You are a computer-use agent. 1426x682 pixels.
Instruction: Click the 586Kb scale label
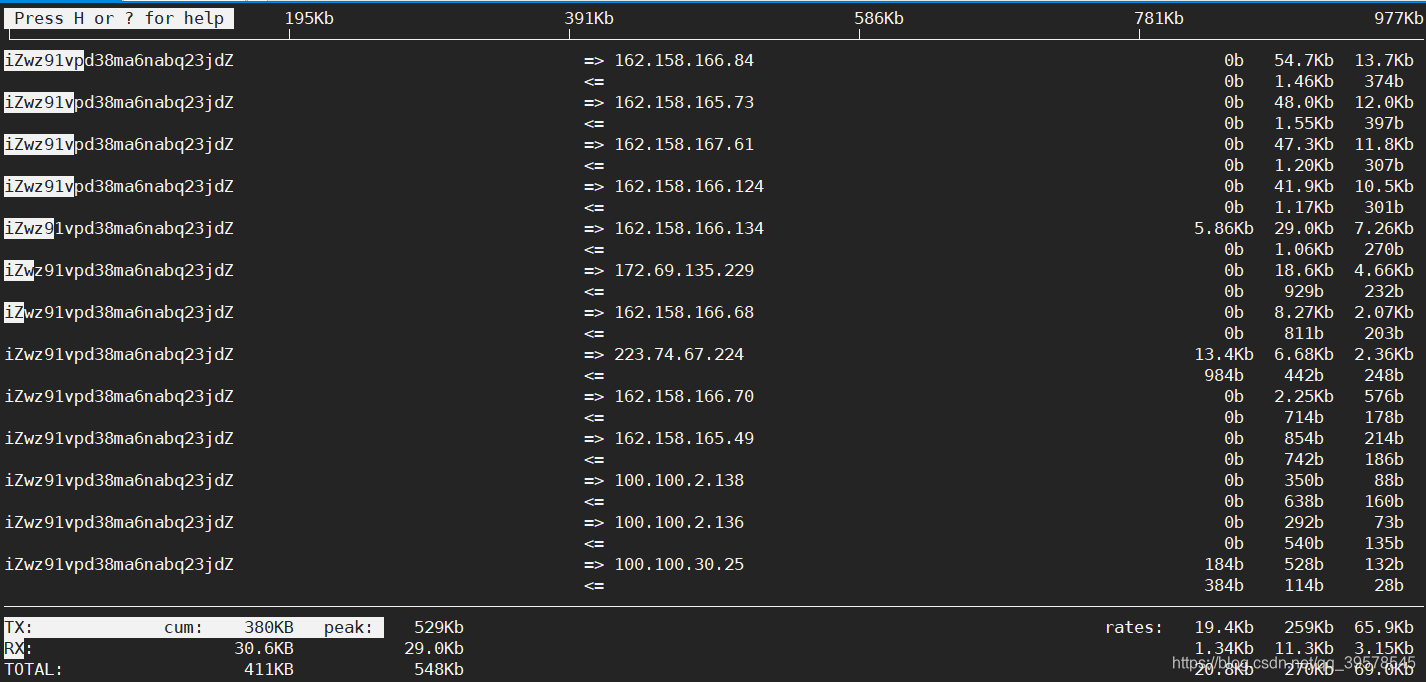[879, 18]
